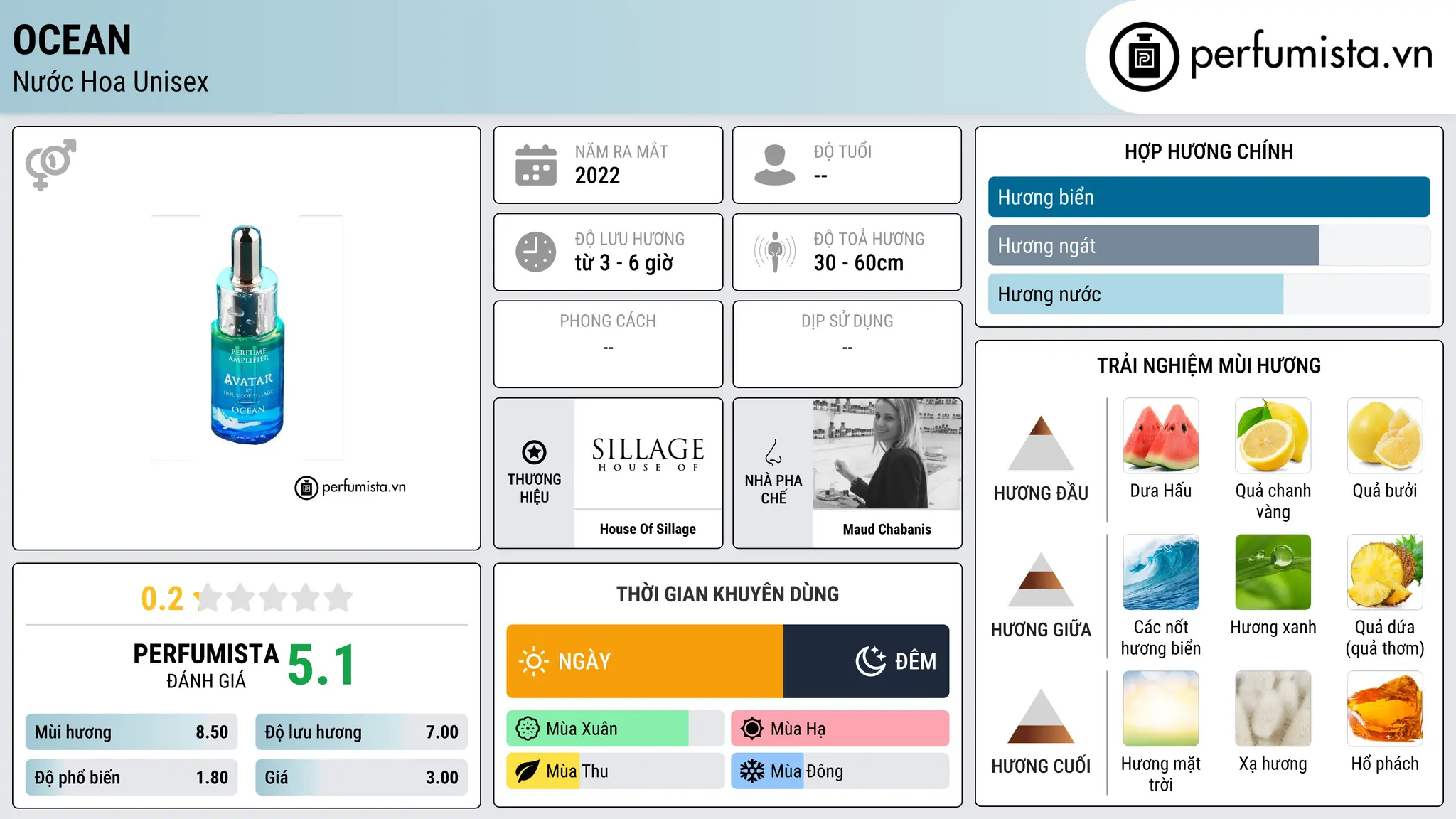Click the Mùi hương 8.50 score tile
Screen dimensions: 1456x819
click(132, 732)
